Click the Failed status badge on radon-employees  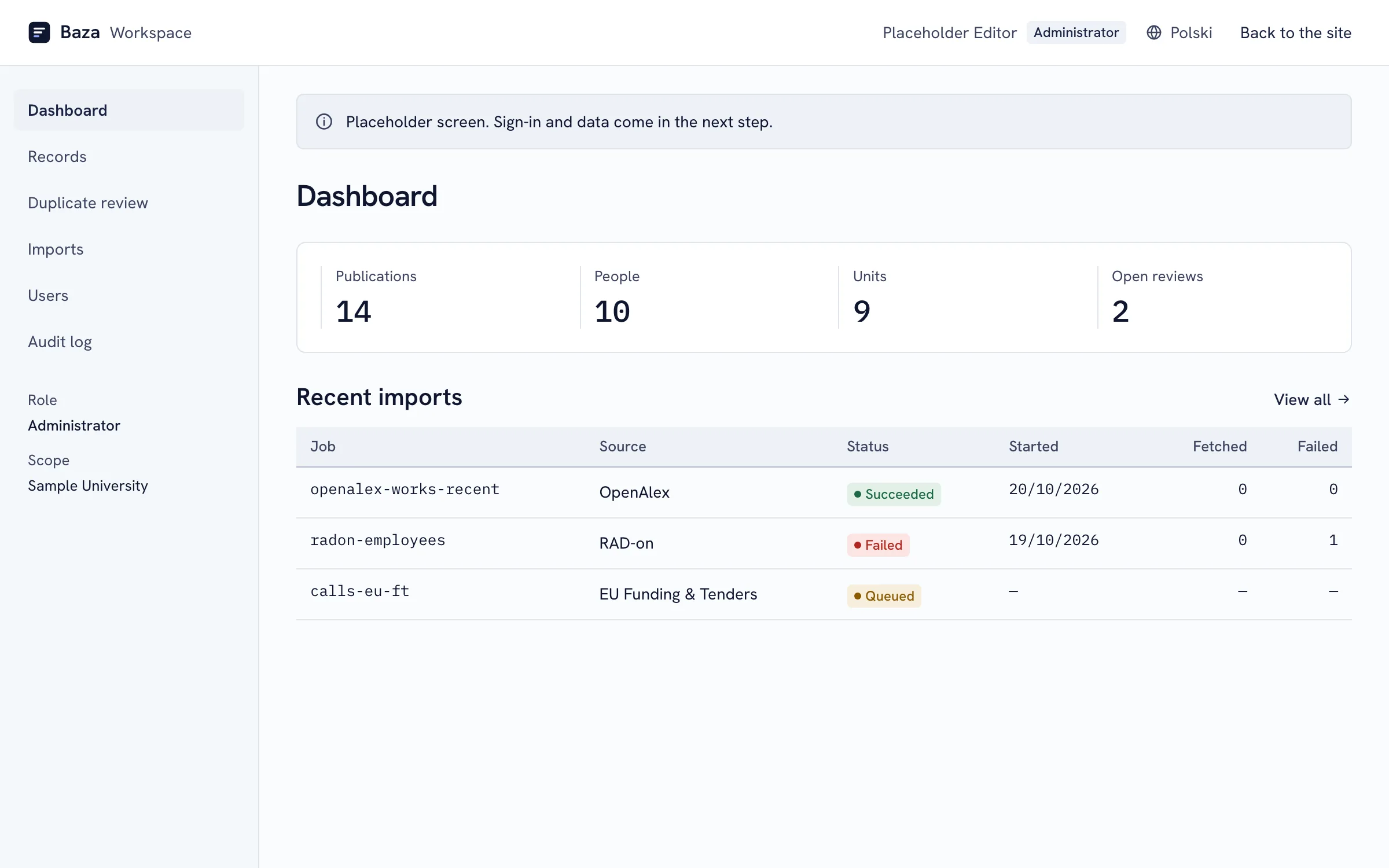coord(878,545)
